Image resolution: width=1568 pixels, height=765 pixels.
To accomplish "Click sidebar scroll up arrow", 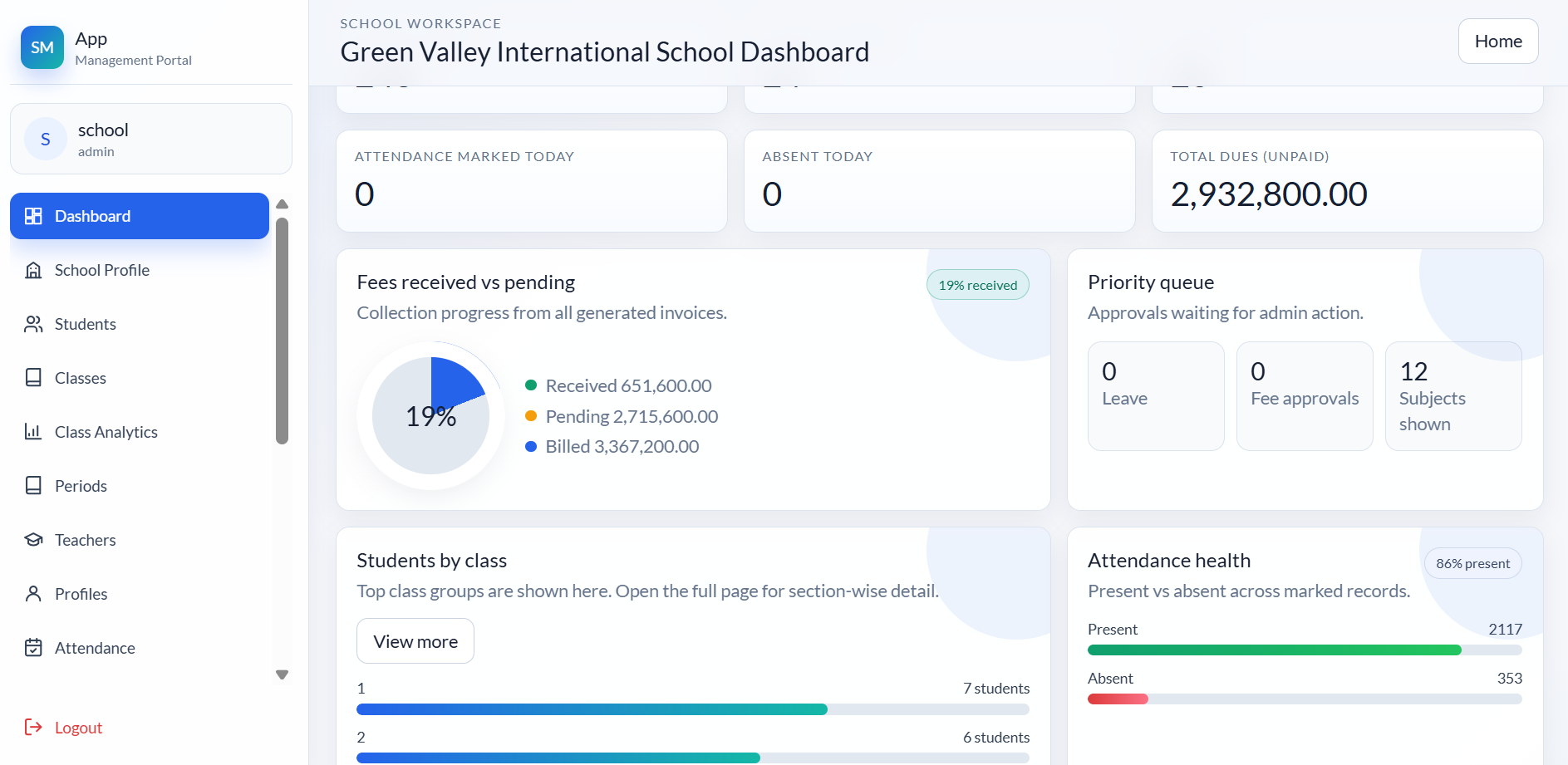I will click(x=282, y=204).
